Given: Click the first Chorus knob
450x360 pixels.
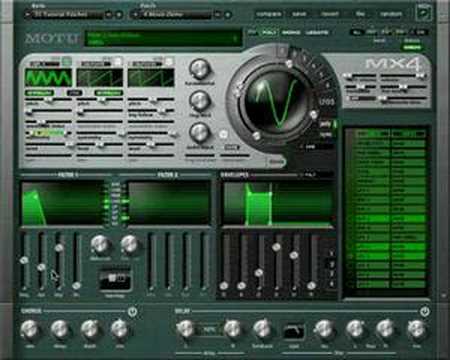Looking at the screenshot, I should (30, 329).
